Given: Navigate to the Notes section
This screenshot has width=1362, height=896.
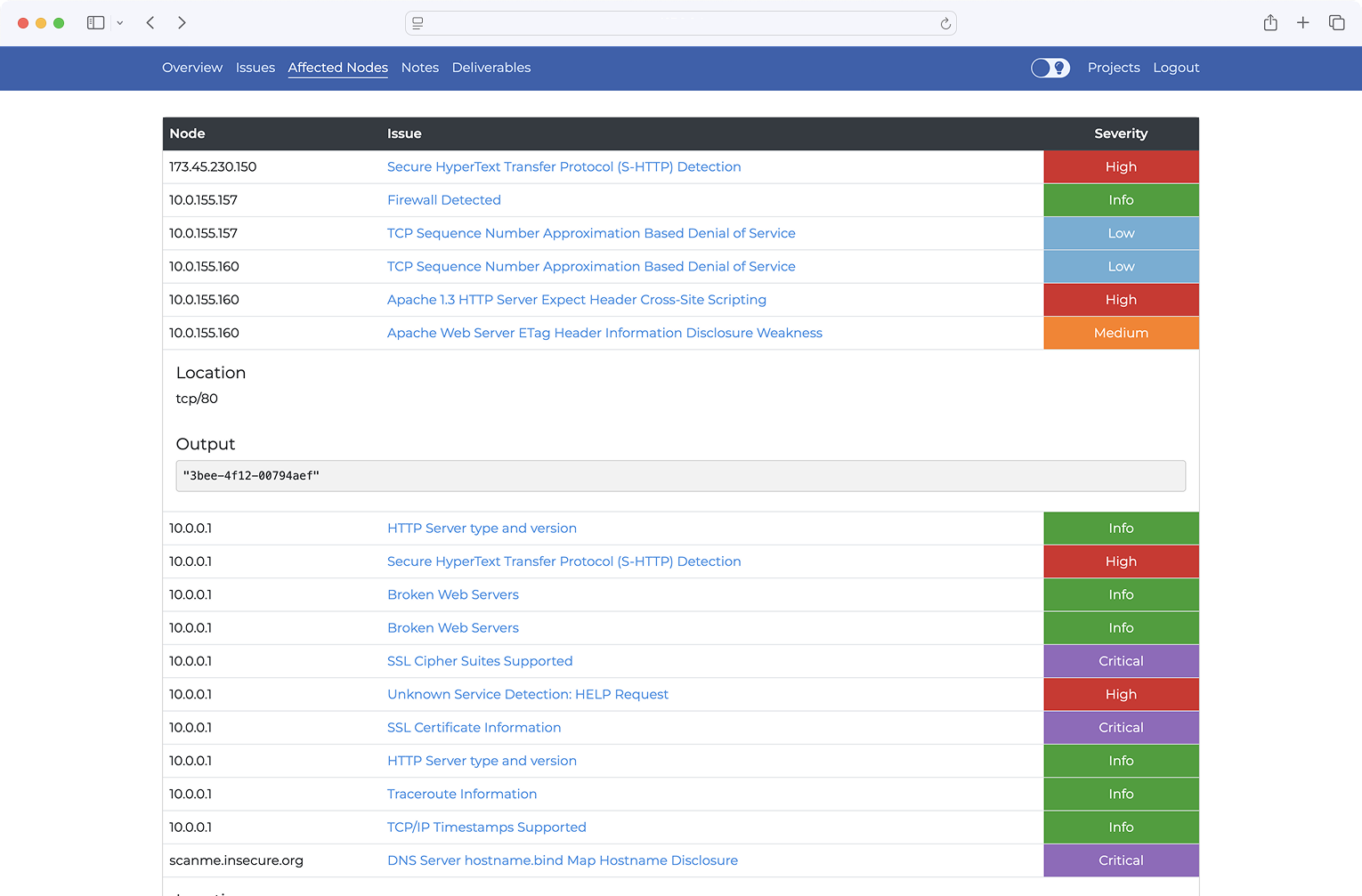Looking at the screenshot, I should tap(419, 68).
